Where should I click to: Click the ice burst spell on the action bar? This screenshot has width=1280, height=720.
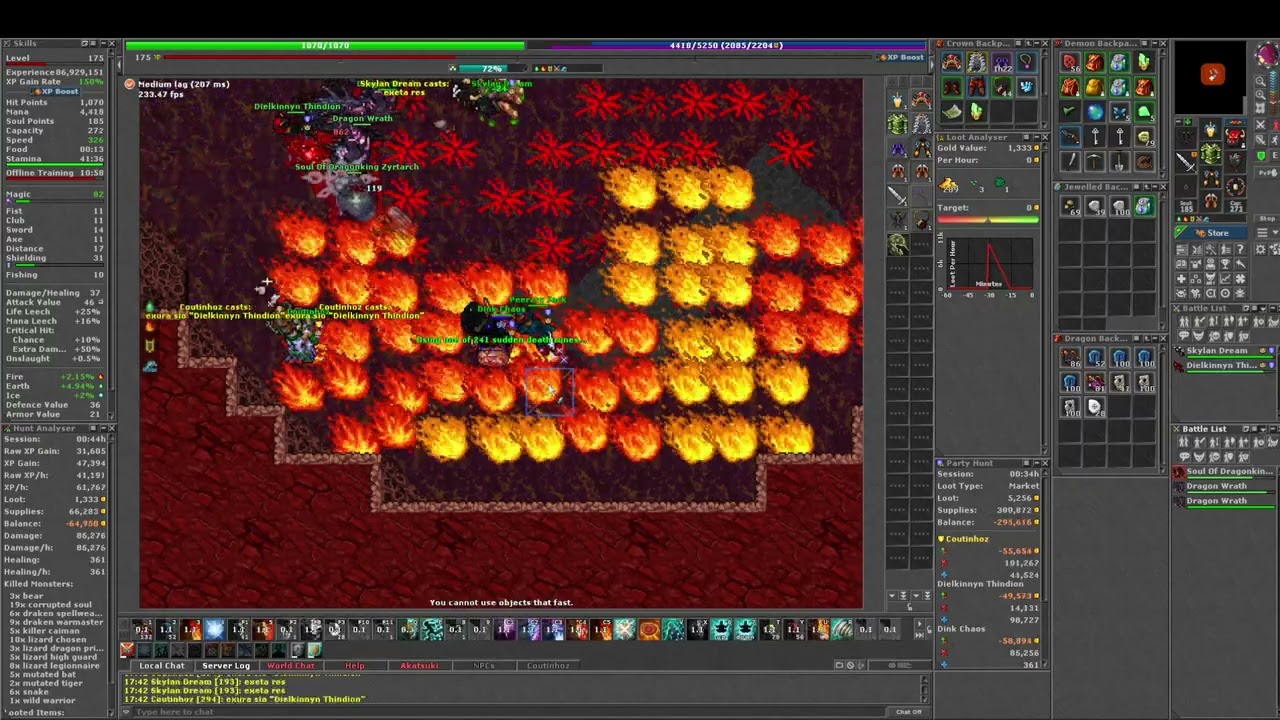pos(215,629)
